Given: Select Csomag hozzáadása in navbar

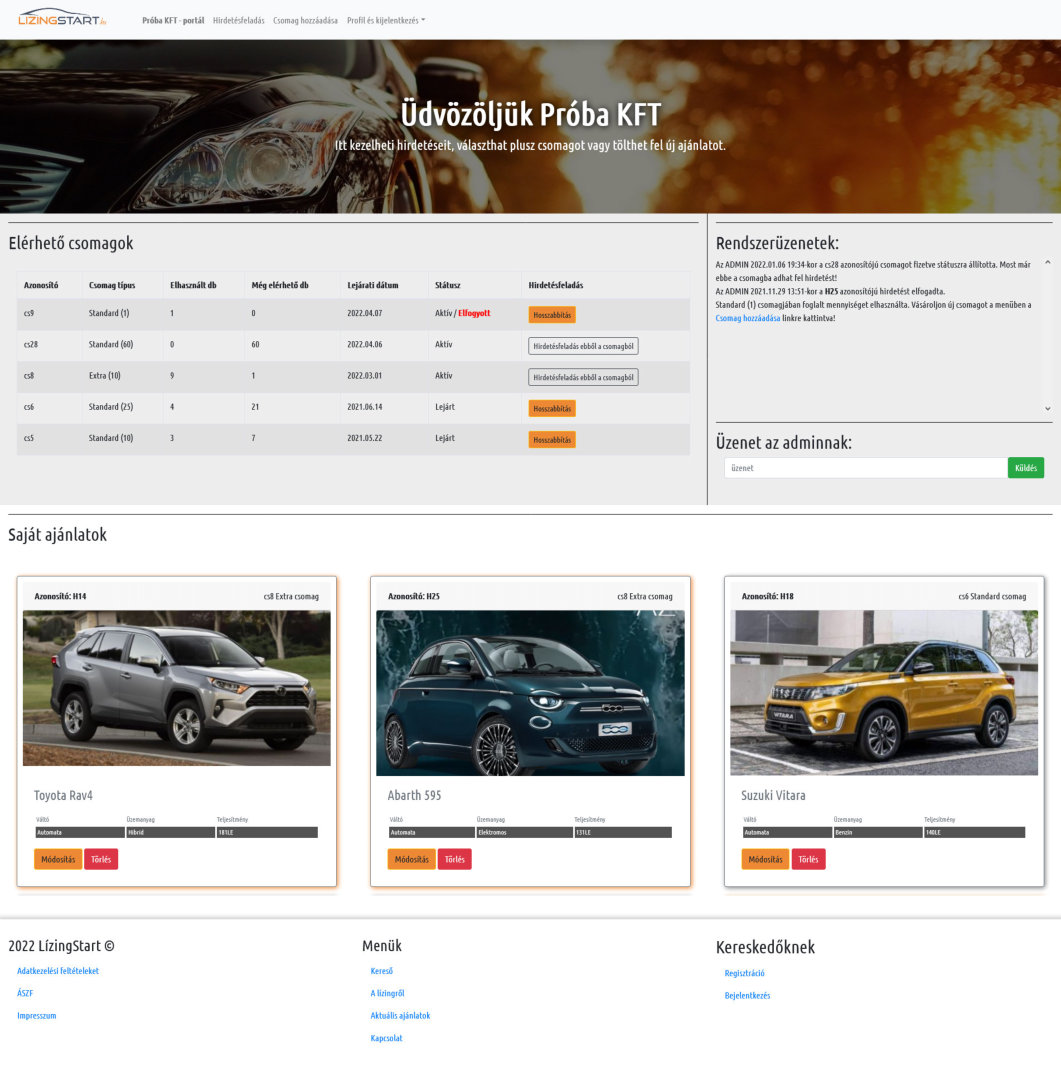Looking at the screenshot, I should pos(305,20).
